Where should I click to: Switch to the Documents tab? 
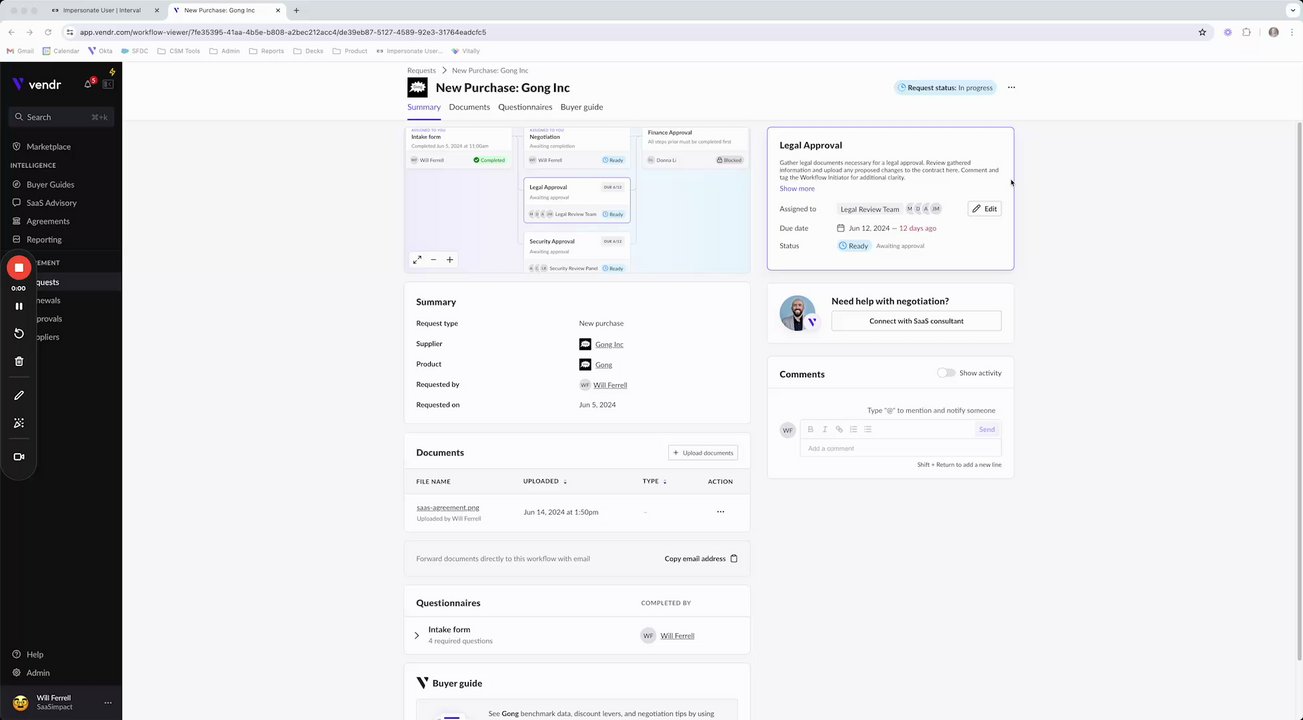(469, 107)
